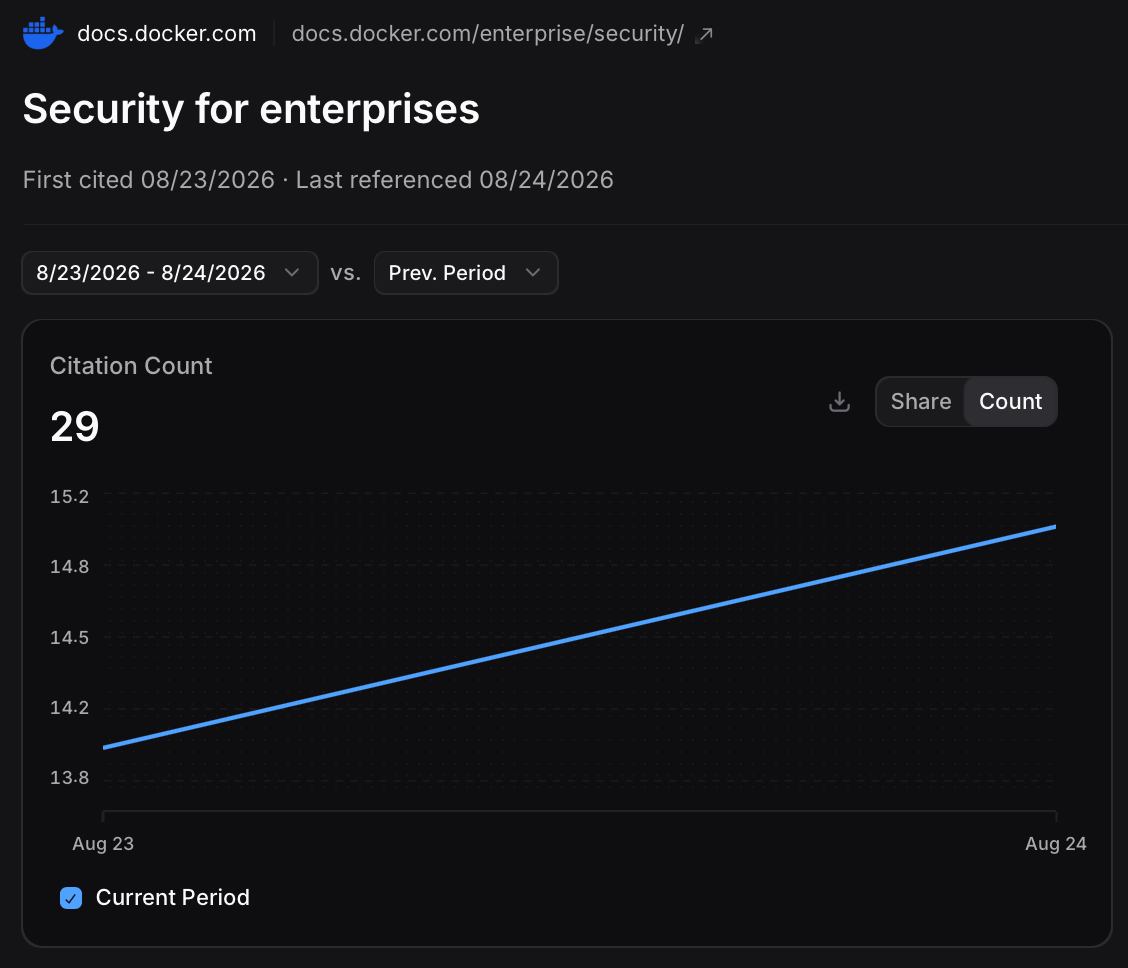
Task: Click the blue trend line in chart
Action: [x=580, y=637]
